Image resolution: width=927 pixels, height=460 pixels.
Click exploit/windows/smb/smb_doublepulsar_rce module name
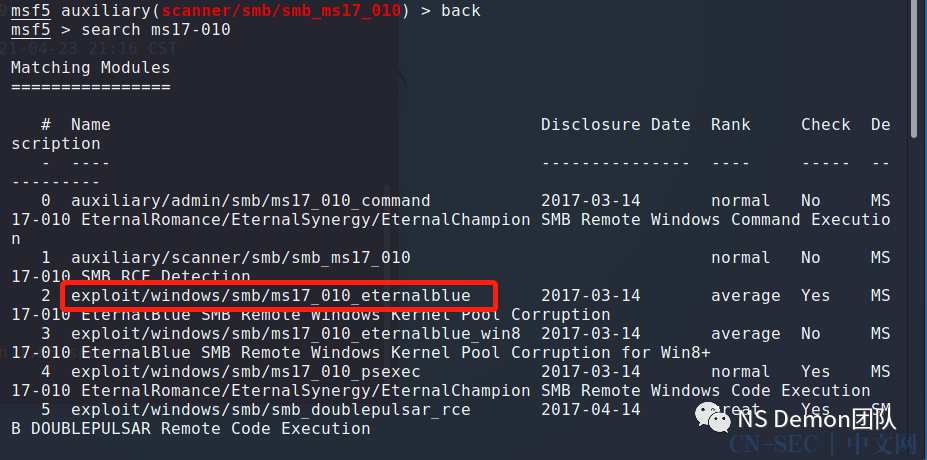tap(271, 410)
